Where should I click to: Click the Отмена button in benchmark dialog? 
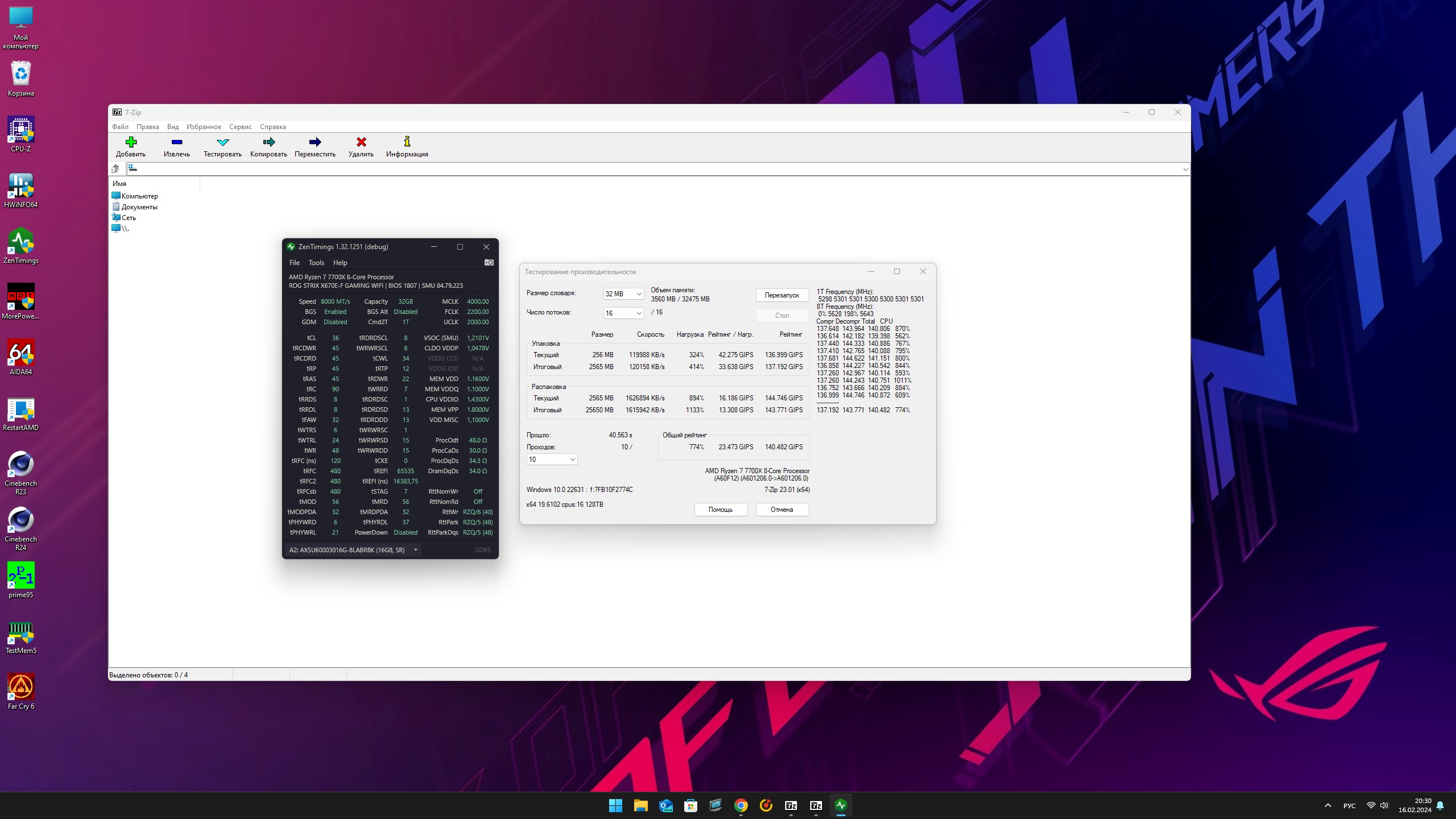pyautogui.click(x=782, y=510)
